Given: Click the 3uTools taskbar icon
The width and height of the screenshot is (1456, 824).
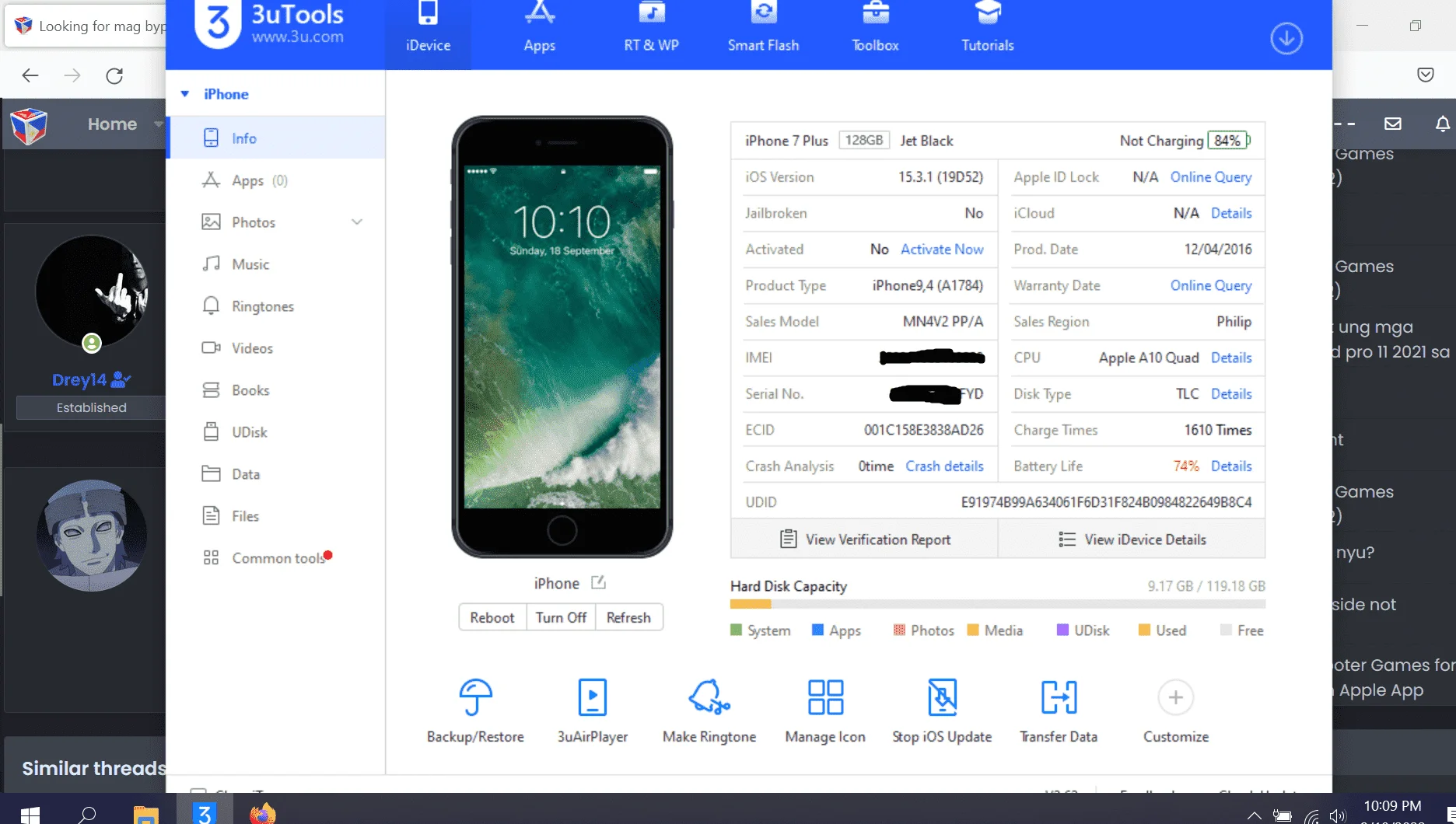Looking at the screenshot, I should [x=204, y=812].
